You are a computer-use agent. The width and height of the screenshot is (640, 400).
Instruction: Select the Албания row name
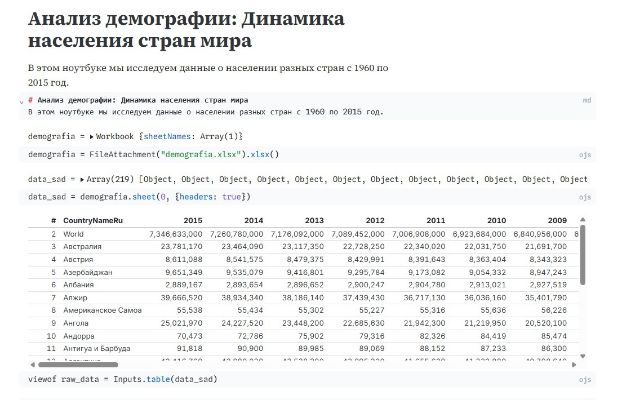tap(78, 285)
